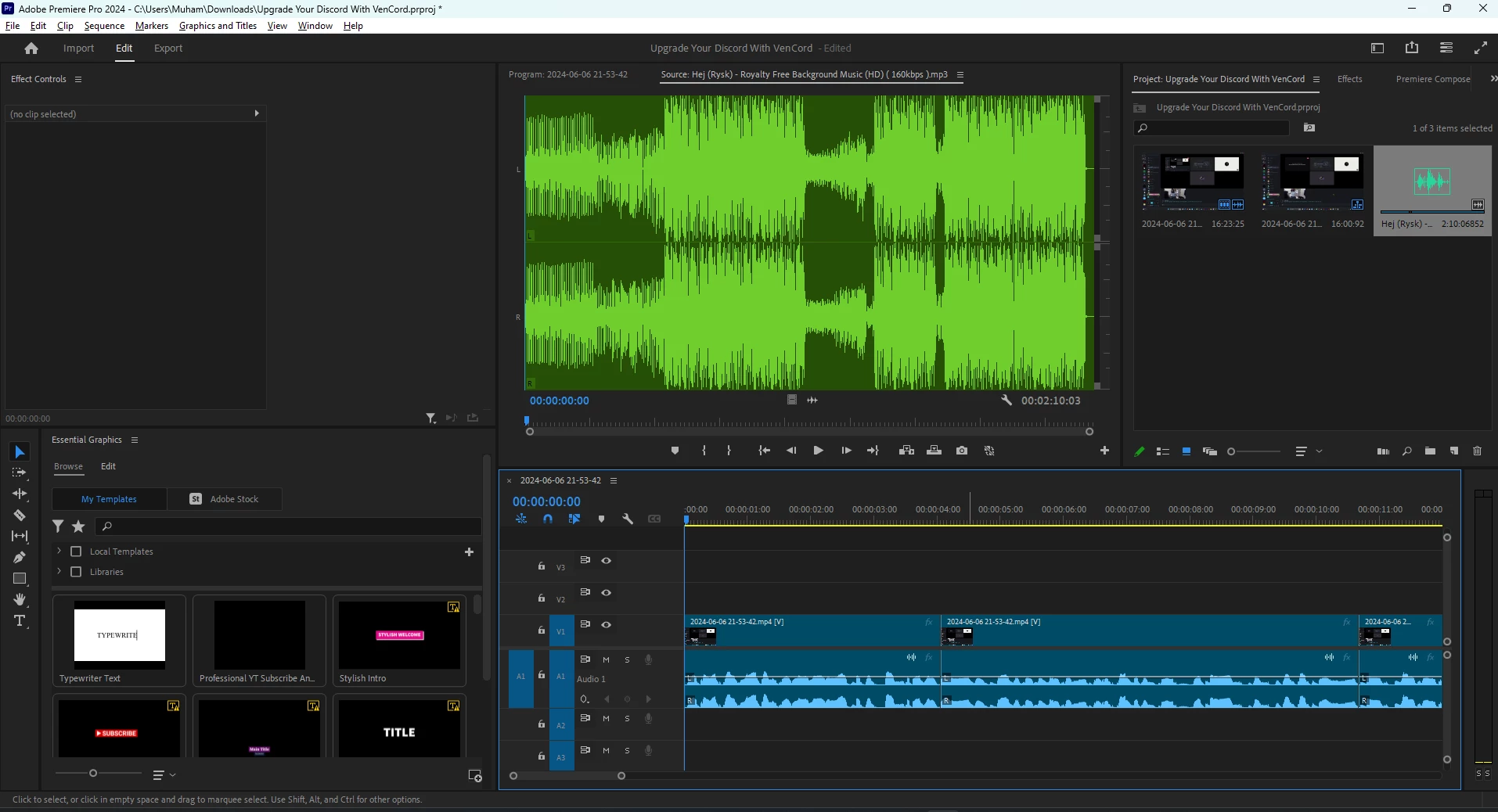1498x812 pixels.
Task: Step back one frame in Source monitor
Action: (x=791, y=451)
